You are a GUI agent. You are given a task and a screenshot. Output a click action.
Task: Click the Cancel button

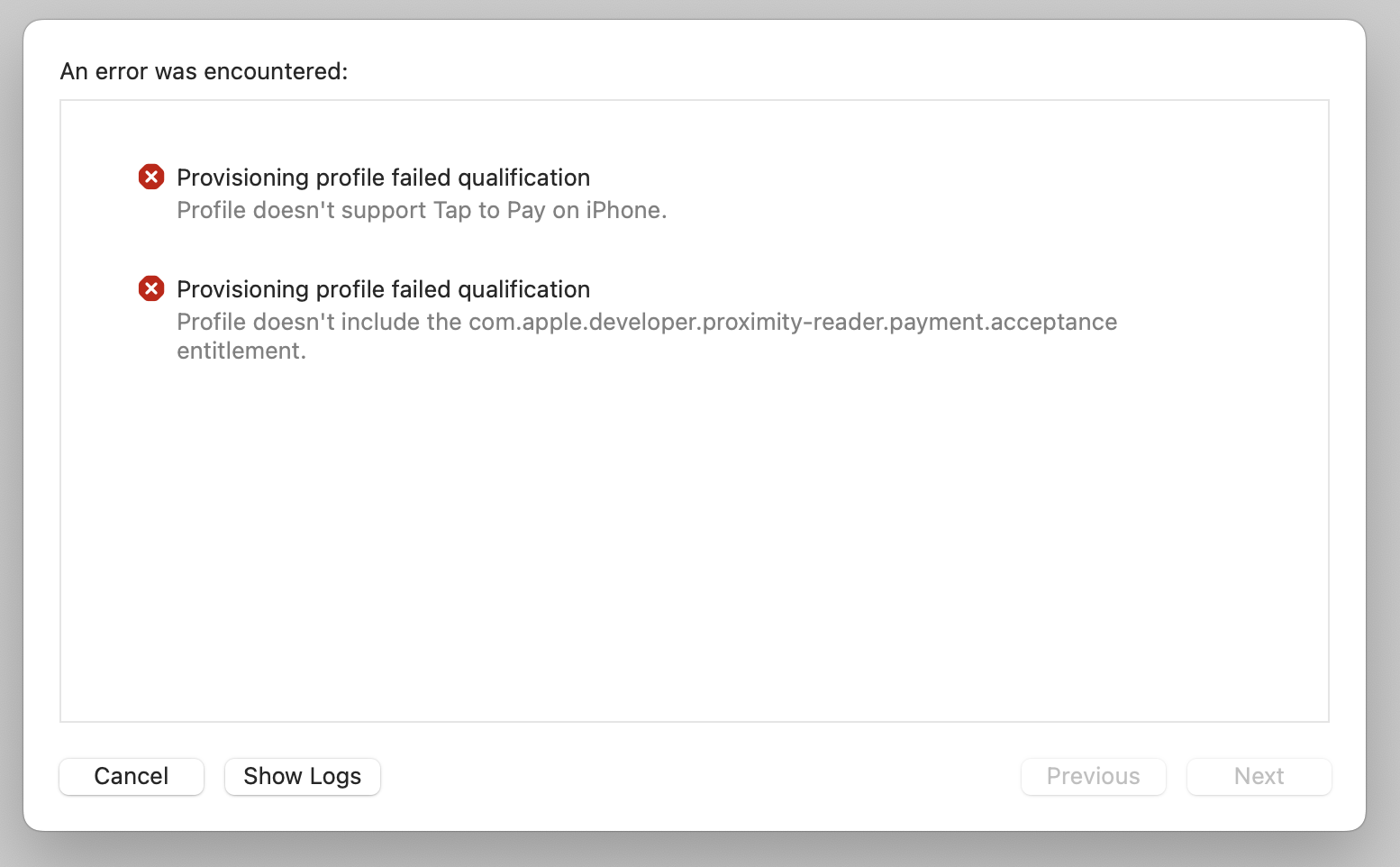click(132, 776)
